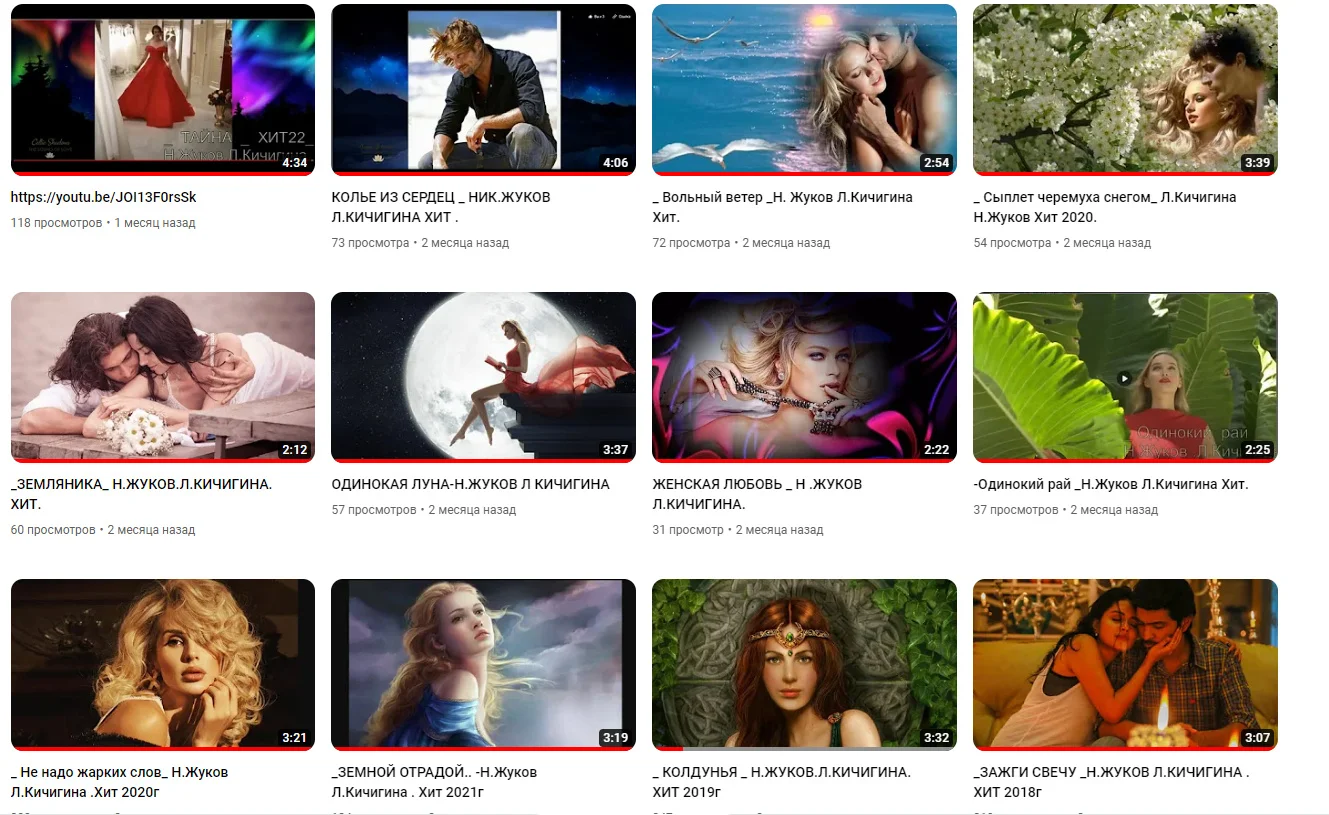Open the ЗАЖГИ СВЕЧУ video thumbnail
The image size is (1329, 815).
click(1125, 665)
